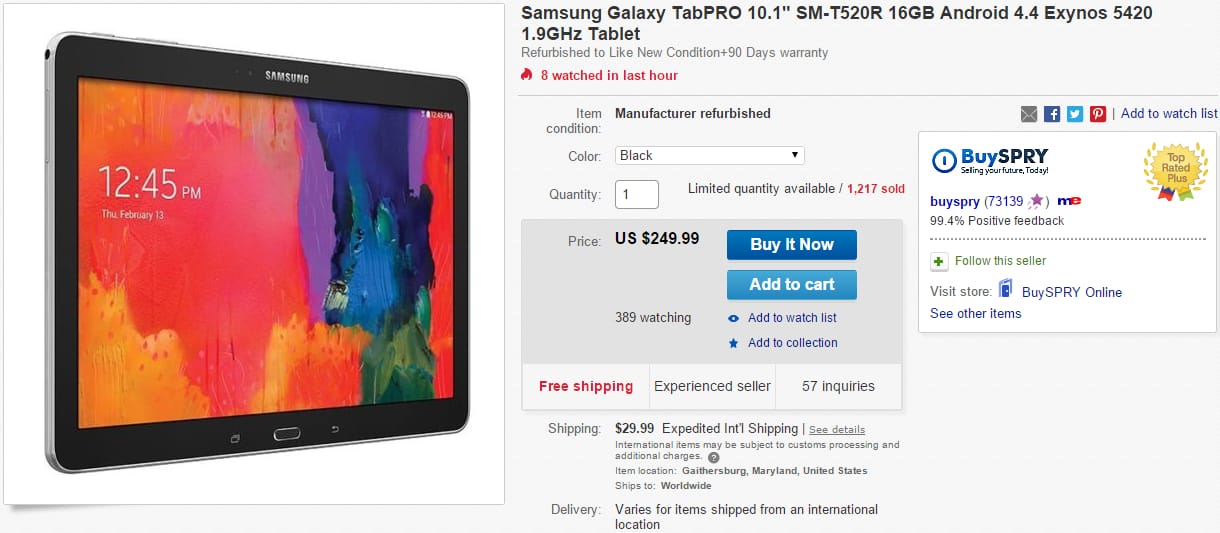Open the BuySPRY Online store link
Screen dimensions: 1220x533
point(1073,292)
